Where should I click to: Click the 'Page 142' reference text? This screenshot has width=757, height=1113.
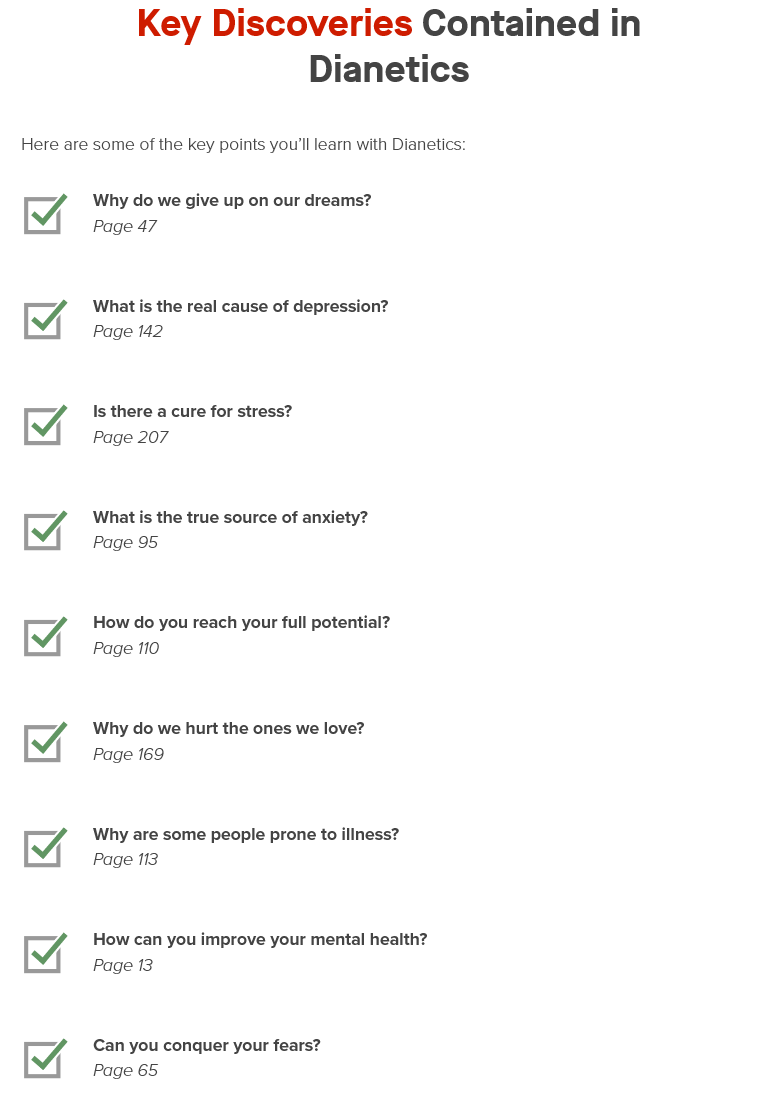[128, 332]
